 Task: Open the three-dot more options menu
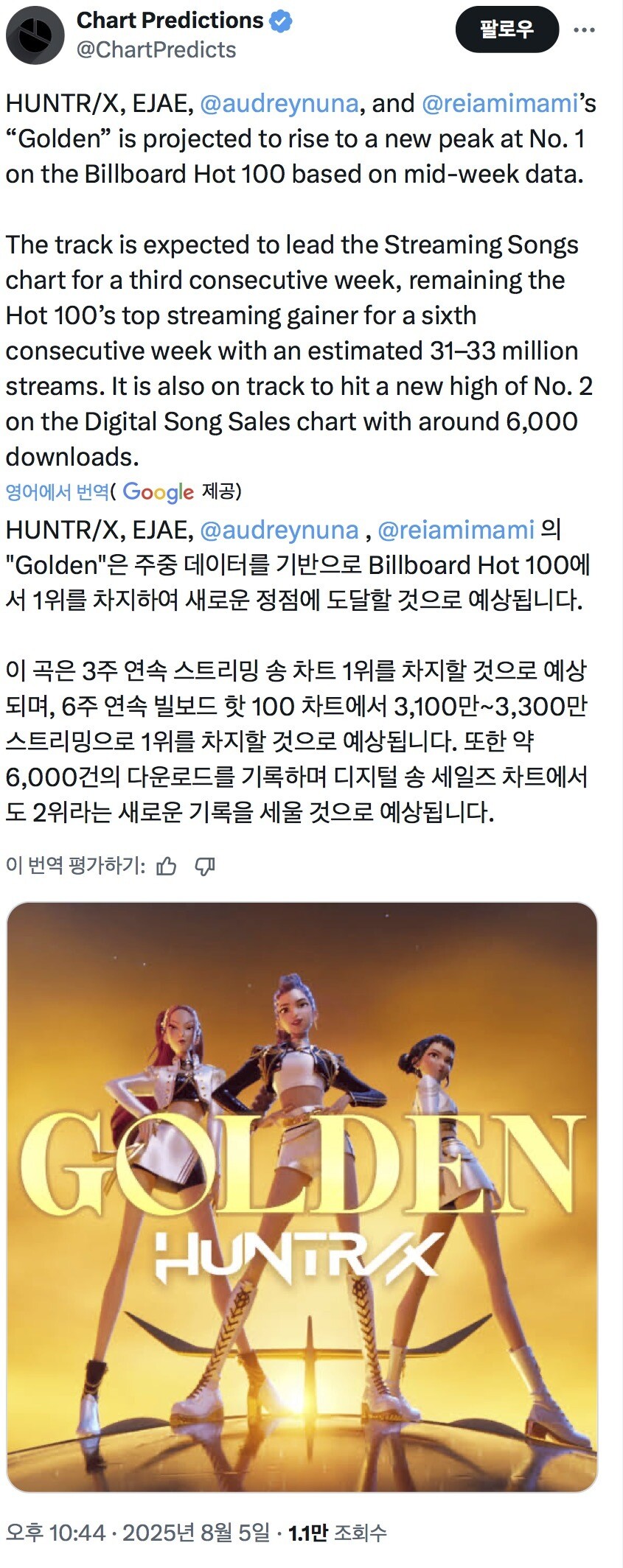[x=584, y=30]
